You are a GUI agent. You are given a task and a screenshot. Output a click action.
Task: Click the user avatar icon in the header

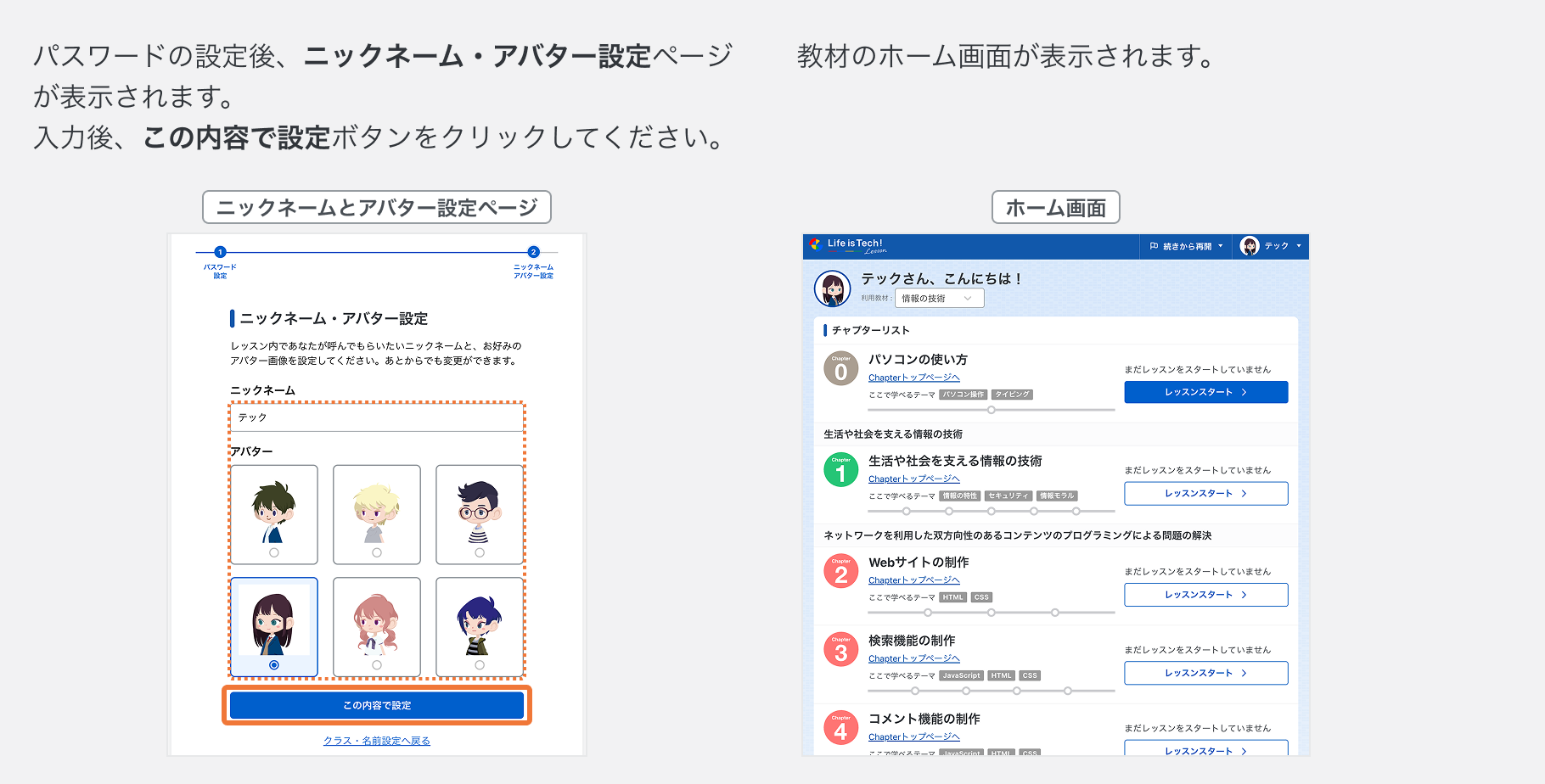(x=1249, y=246)
